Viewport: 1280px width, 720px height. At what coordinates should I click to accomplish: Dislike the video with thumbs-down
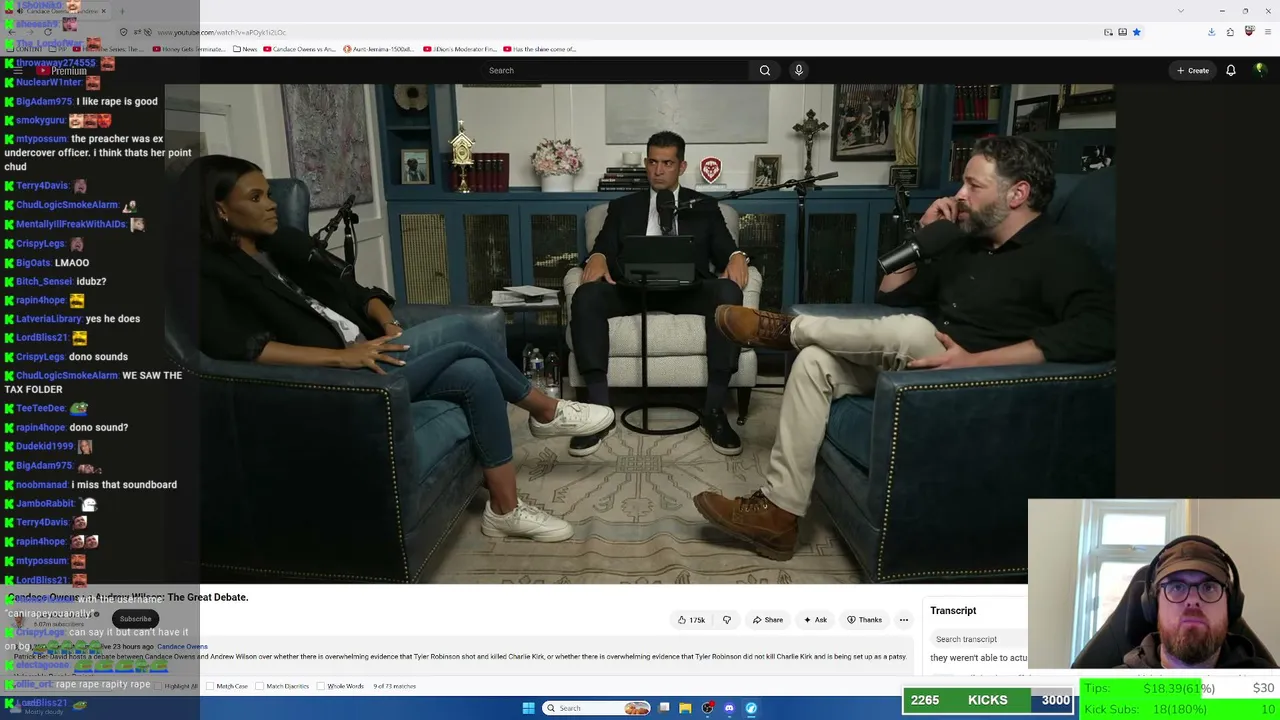click(x=727, y=620)
